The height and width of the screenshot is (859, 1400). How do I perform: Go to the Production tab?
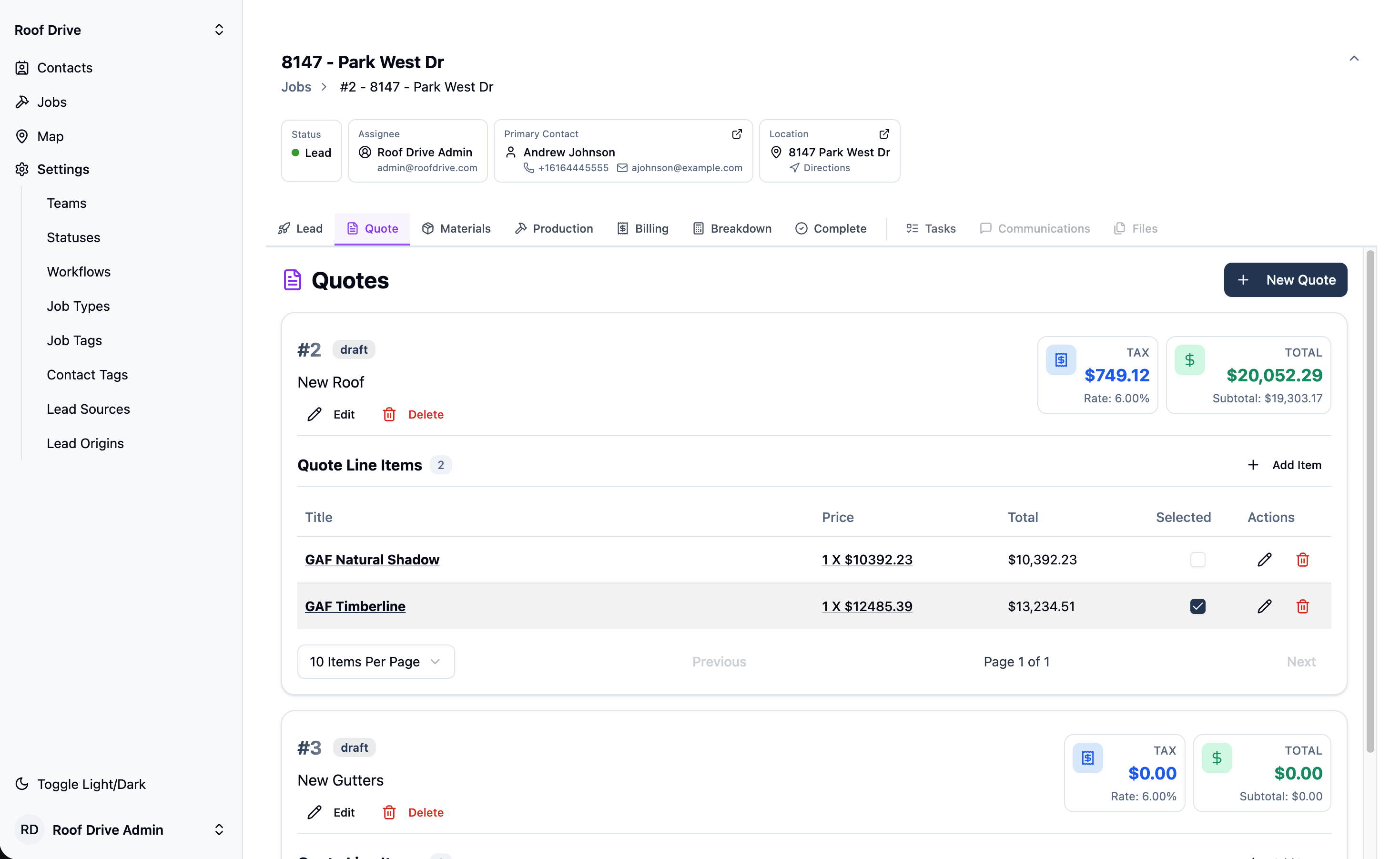point(554,228)
